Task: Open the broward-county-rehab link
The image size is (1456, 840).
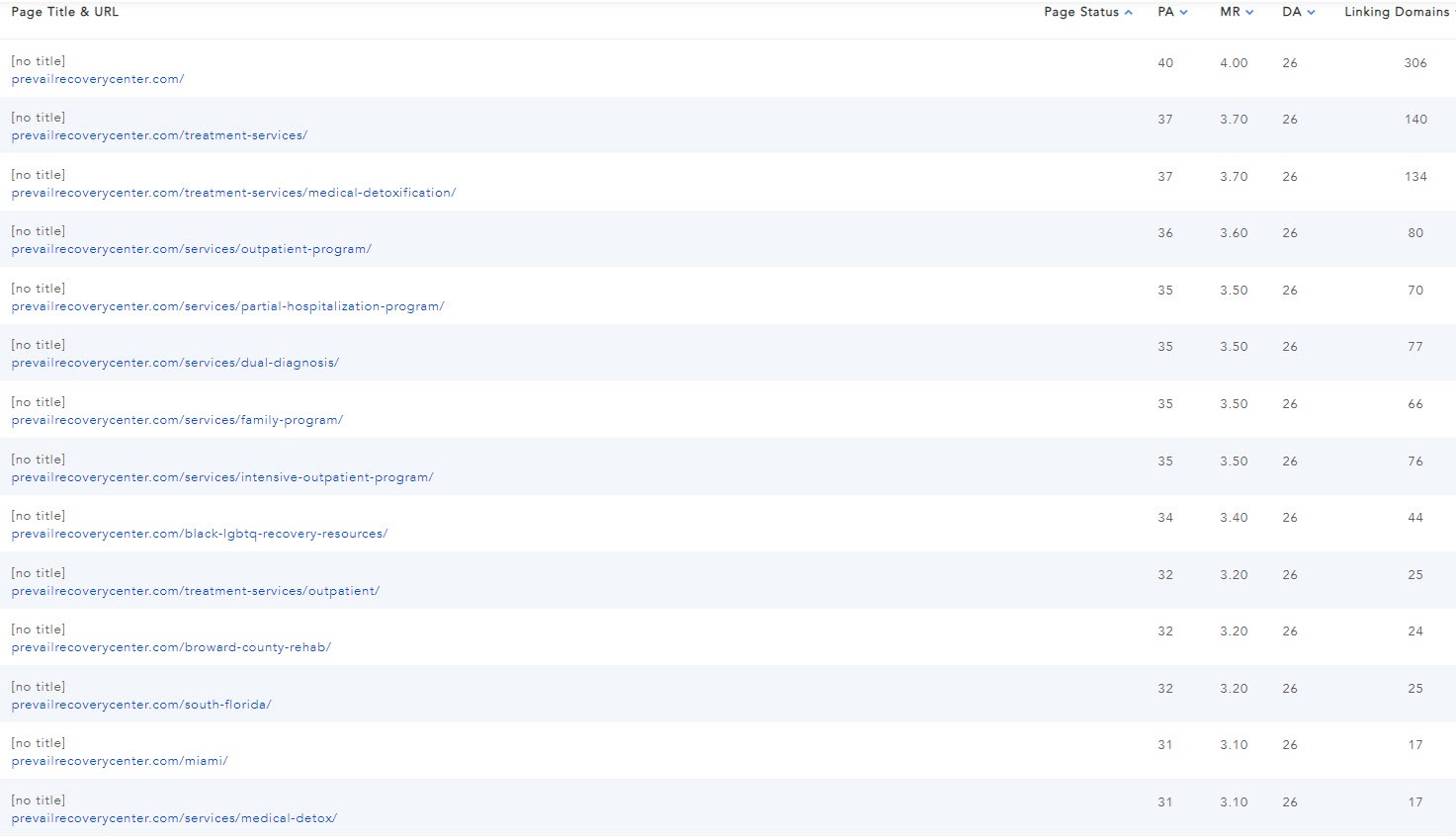Action: pos(171,647)
